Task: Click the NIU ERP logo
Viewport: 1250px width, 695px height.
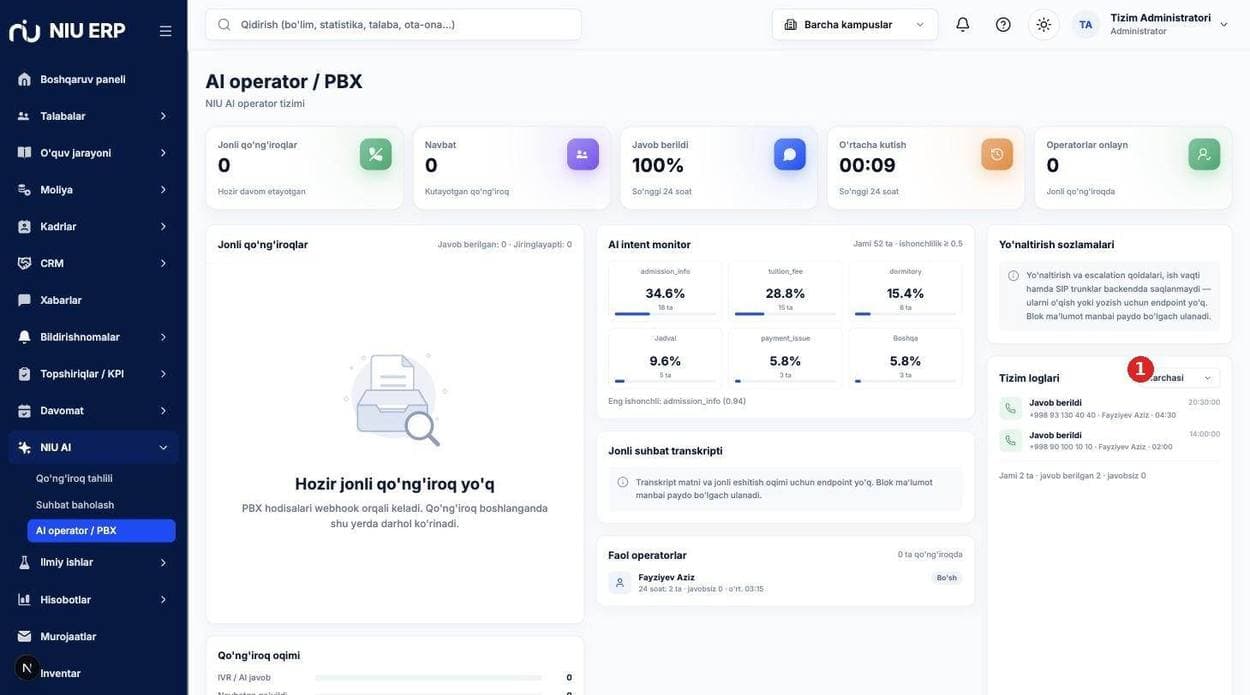Action: [67, 30]
